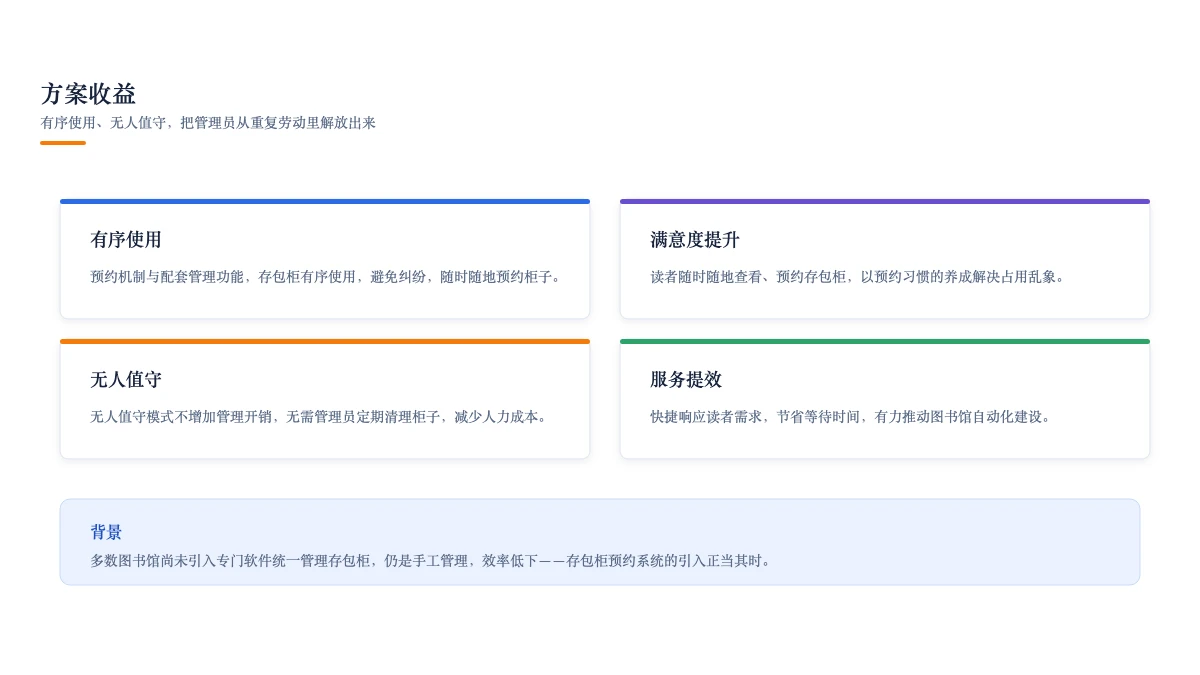This screenshot has height=675, width=1200.
Task: Select the description starting 预约机制与配套管理功能
Action: coord(328,277)
